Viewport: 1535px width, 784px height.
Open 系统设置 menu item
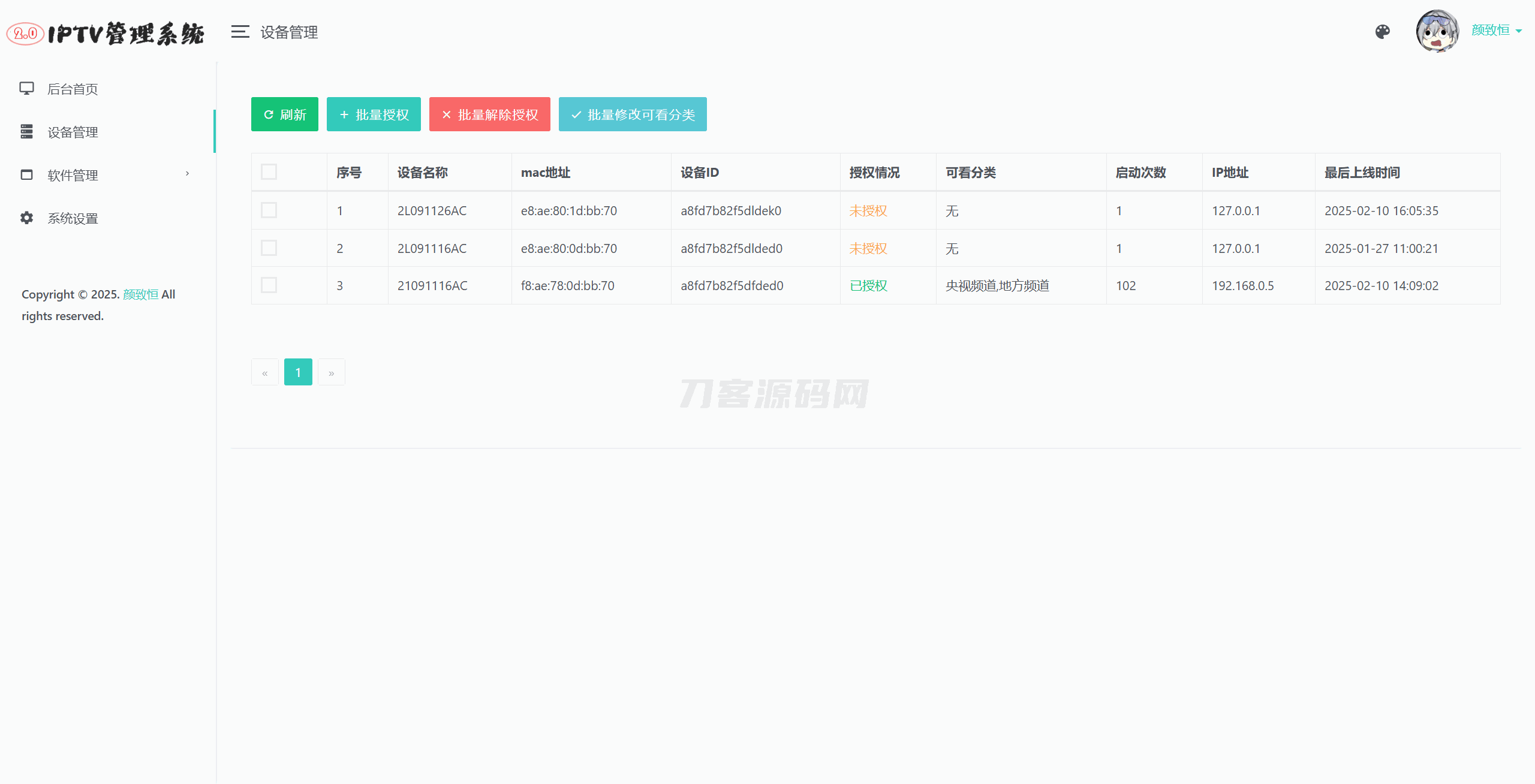[x=73, y=219]
